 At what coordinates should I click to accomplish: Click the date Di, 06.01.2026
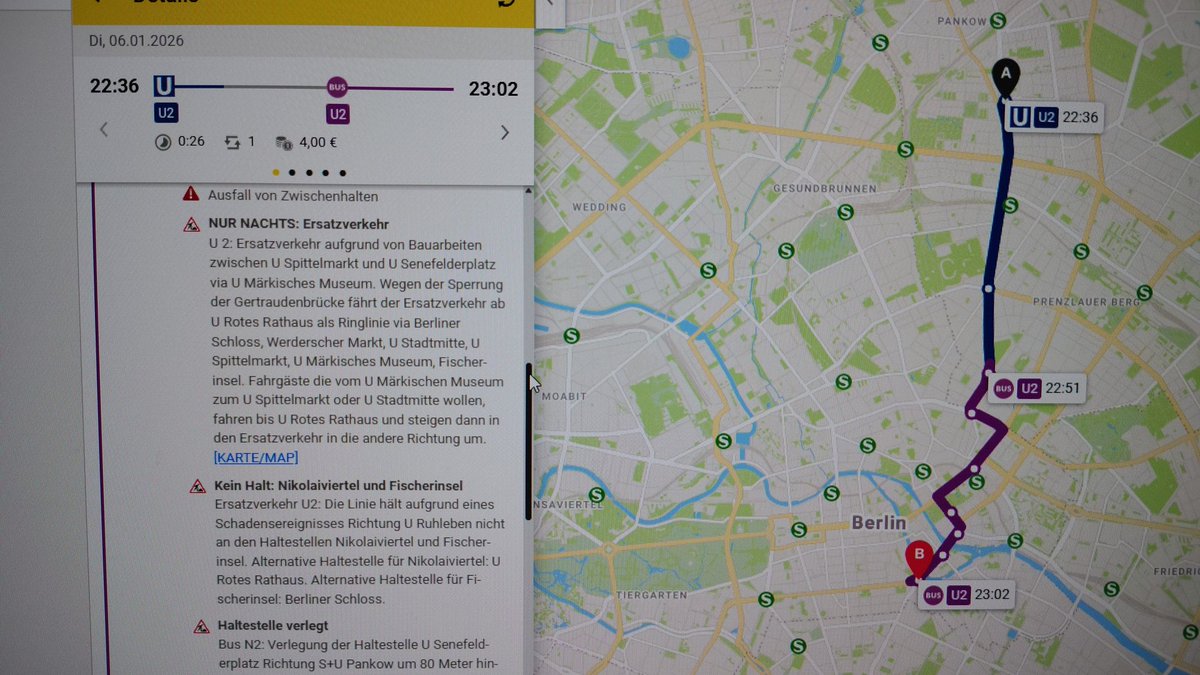[134, 42]
